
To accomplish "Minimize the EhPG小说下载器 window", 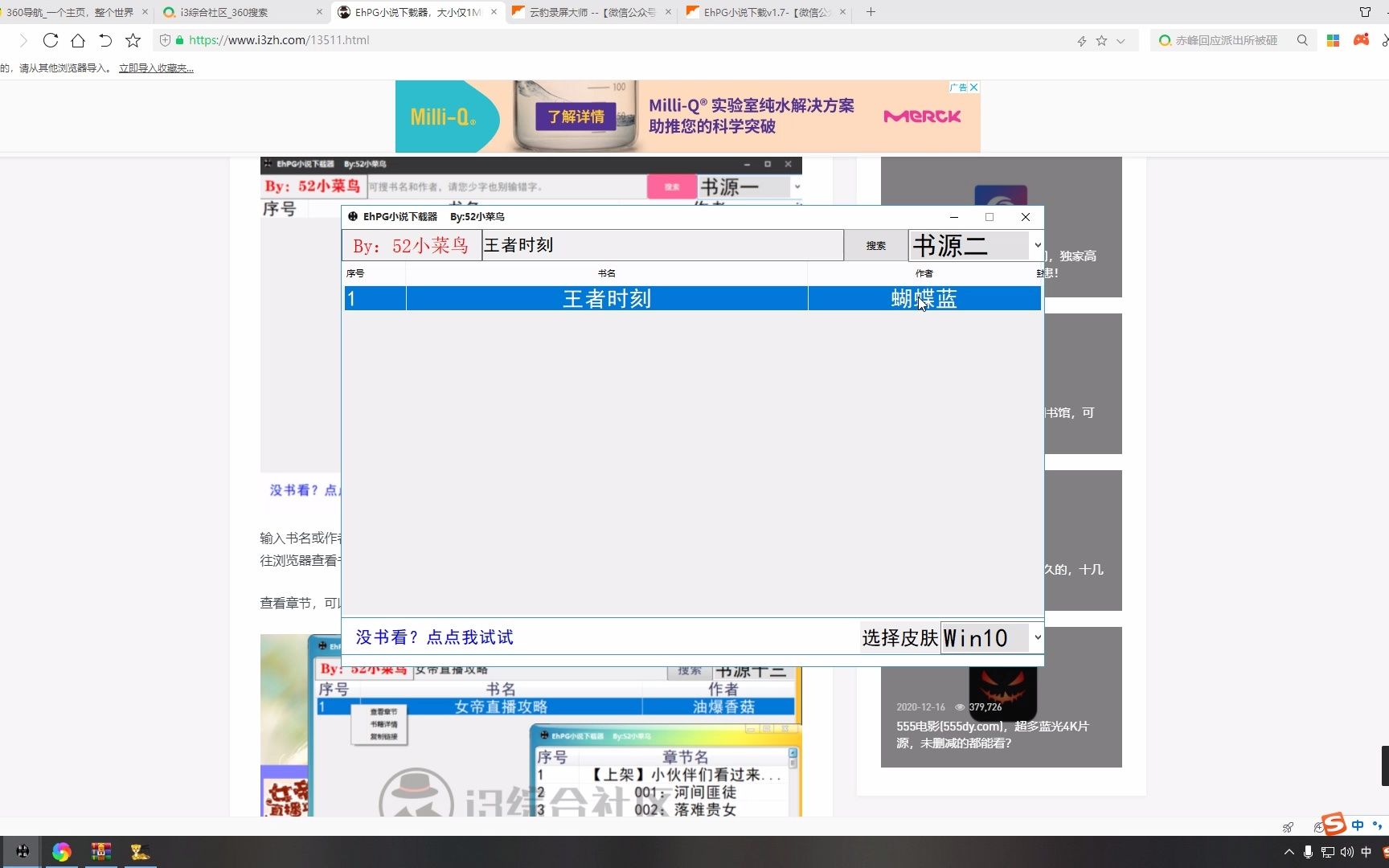I will [x=954, y=217].
